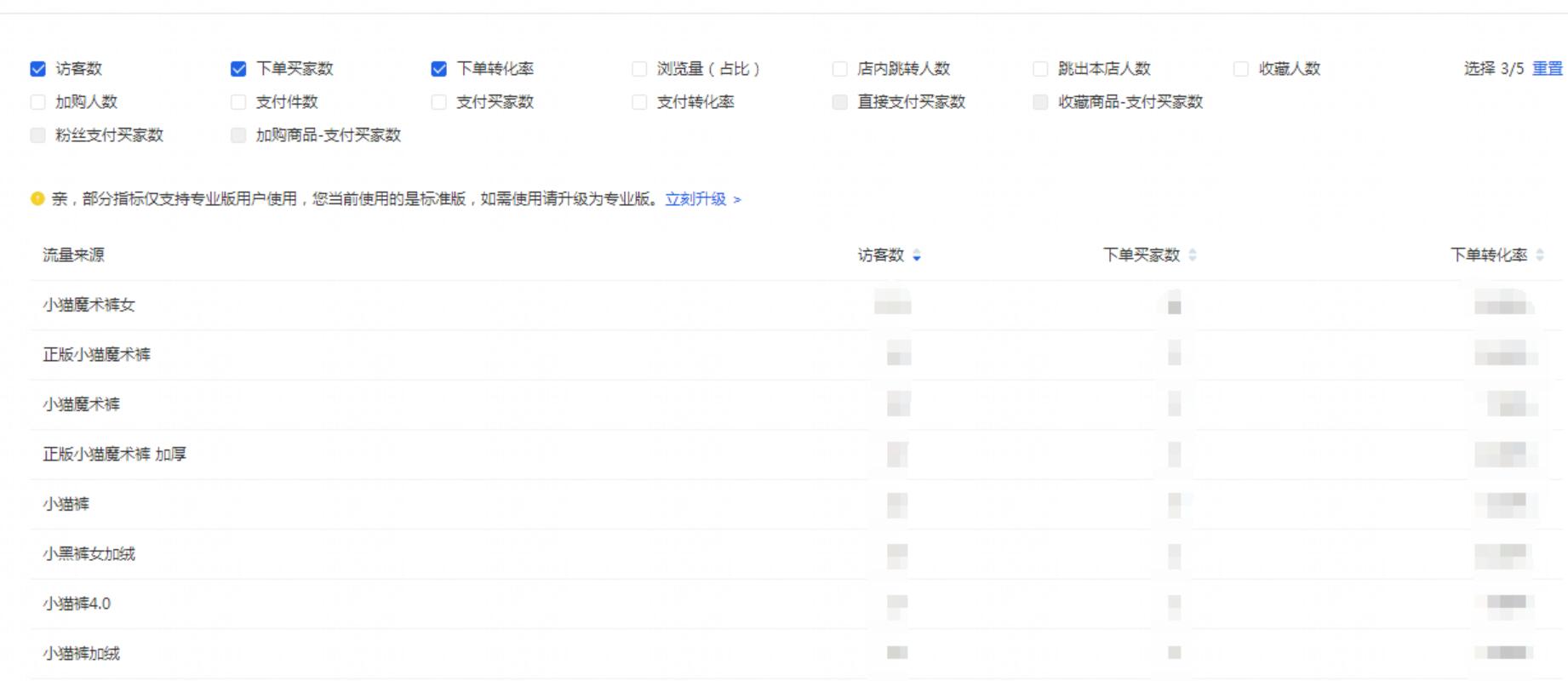Tick the 店内跳转人数 checkbox
Image resolution: width=1568 pixels, height=681 pixels.
pos(840,69)
